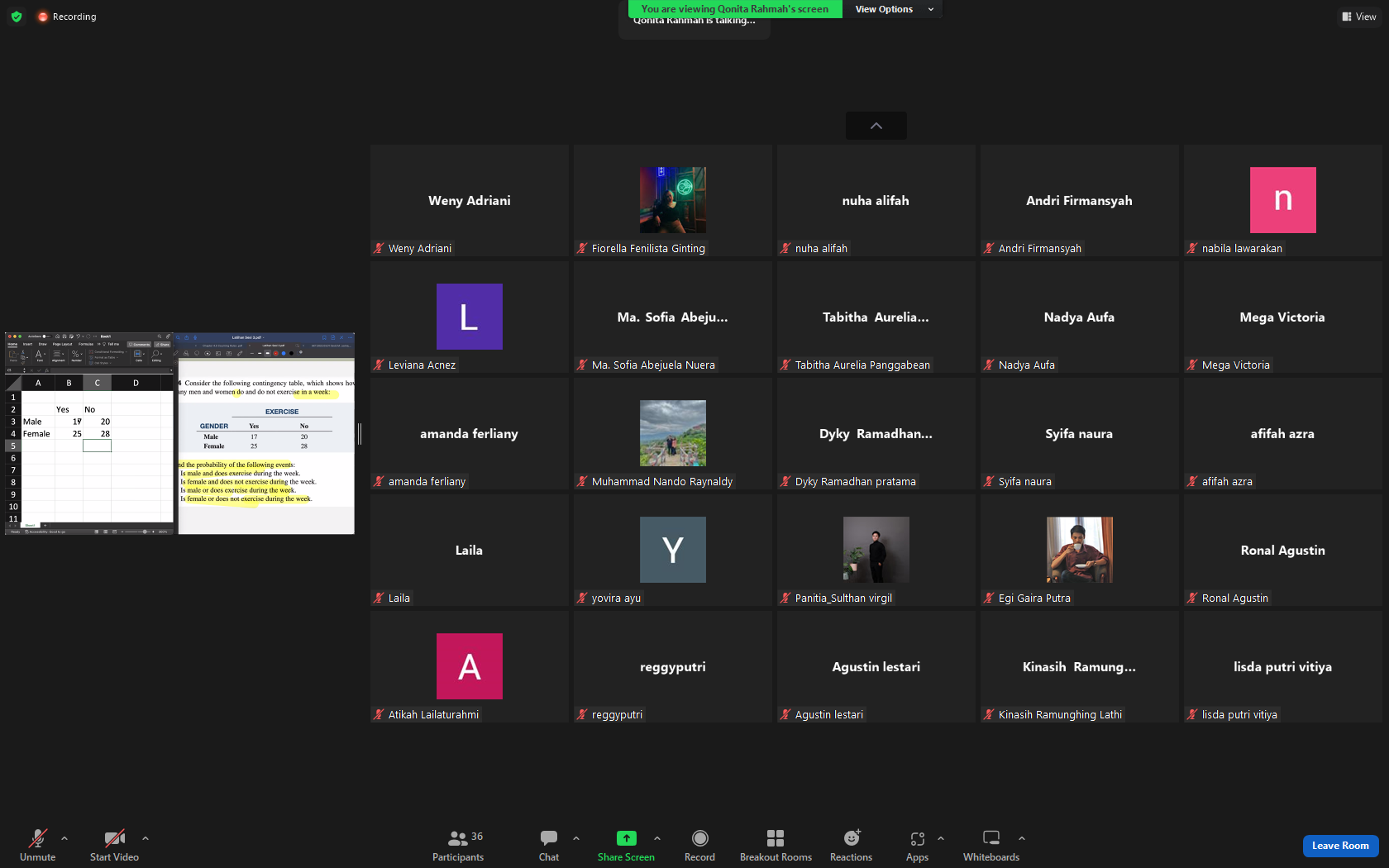Unmute the microphone

point(38,846)
